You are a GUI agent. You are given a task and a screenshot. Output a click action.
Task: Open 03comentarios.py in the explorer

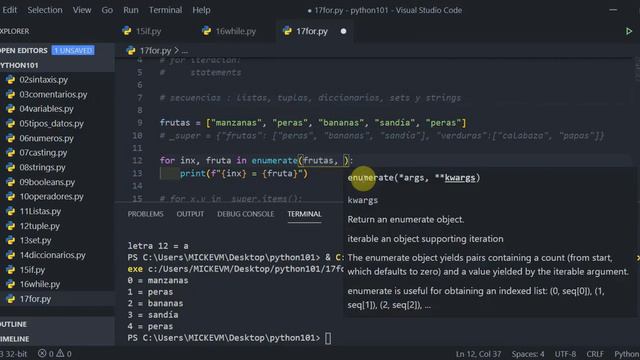click(x=53, y=94)
